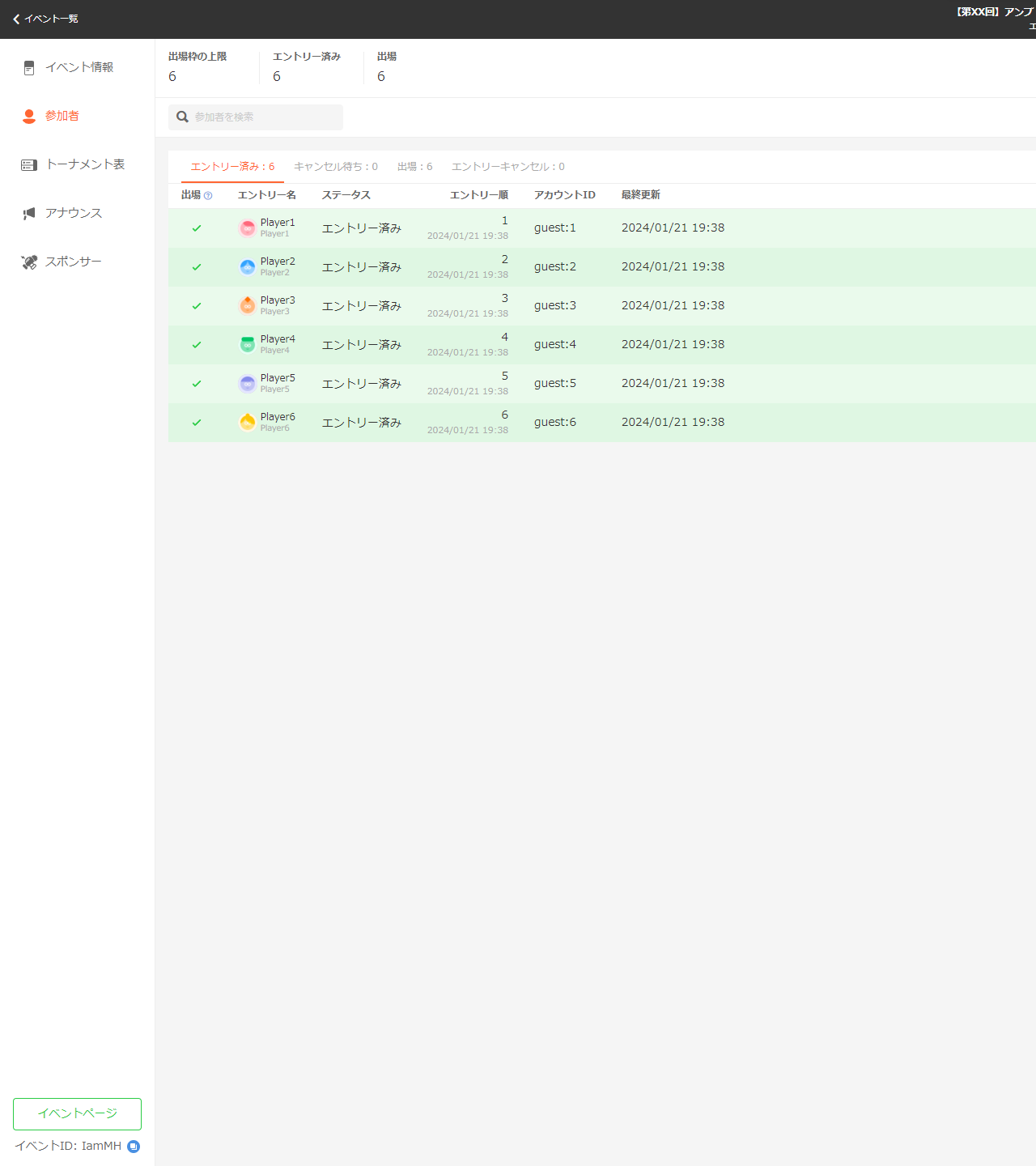This screenshot has width=1036, height=1166.
Task: Click the イベントページ button
Action: 77,1114
